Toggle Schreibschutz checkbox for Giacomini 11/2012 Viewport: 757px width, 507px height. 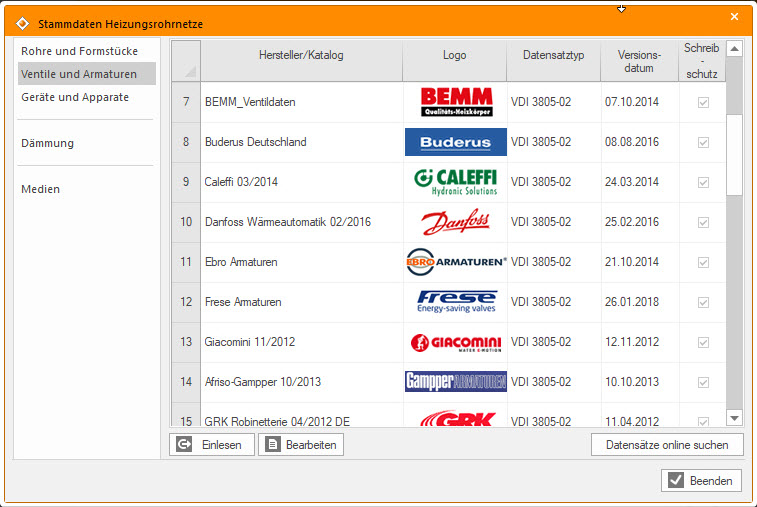tap(703, 342)
